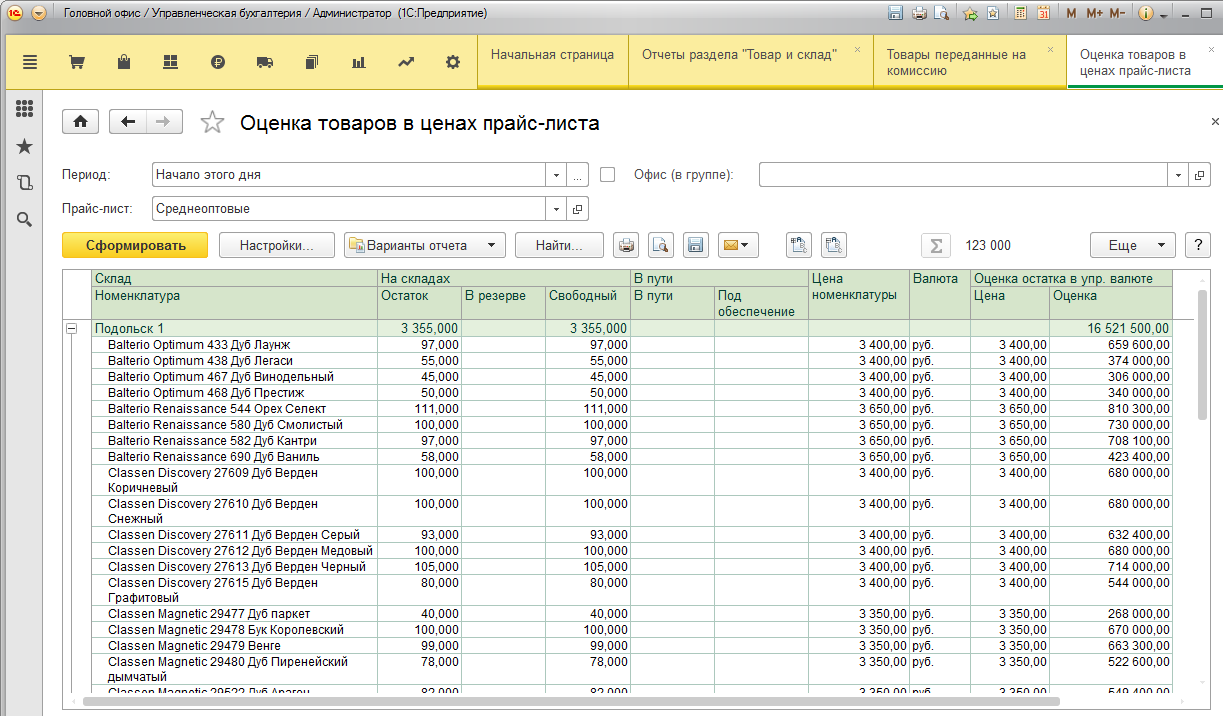Click the report's vertical scrollbar
Screen dimensions: 1223x716
pyautogui.click(x=1203, y=354)
